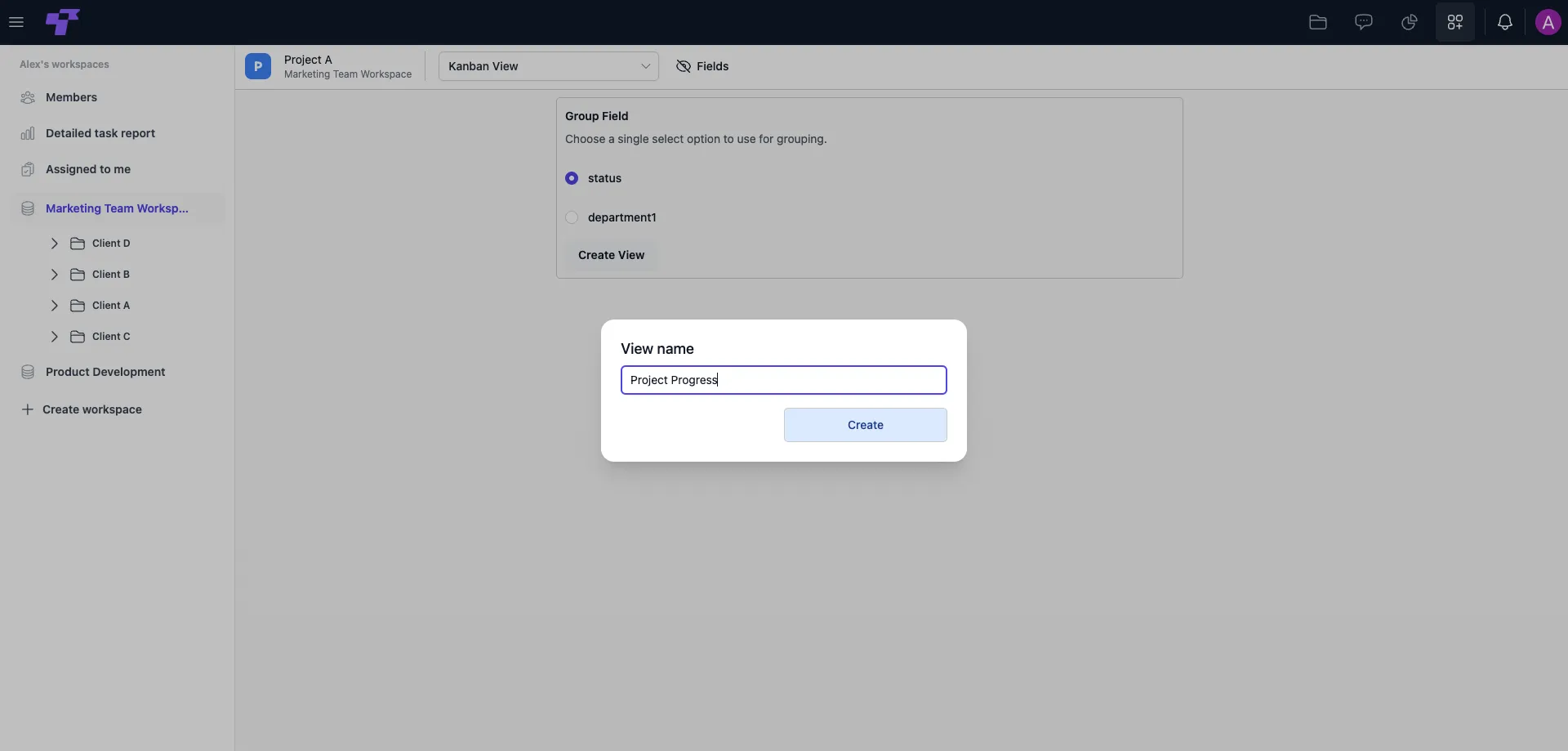Expand the Client B folder chevron
The height and width of the screenshot is (751, 1568).
[55, 275]
